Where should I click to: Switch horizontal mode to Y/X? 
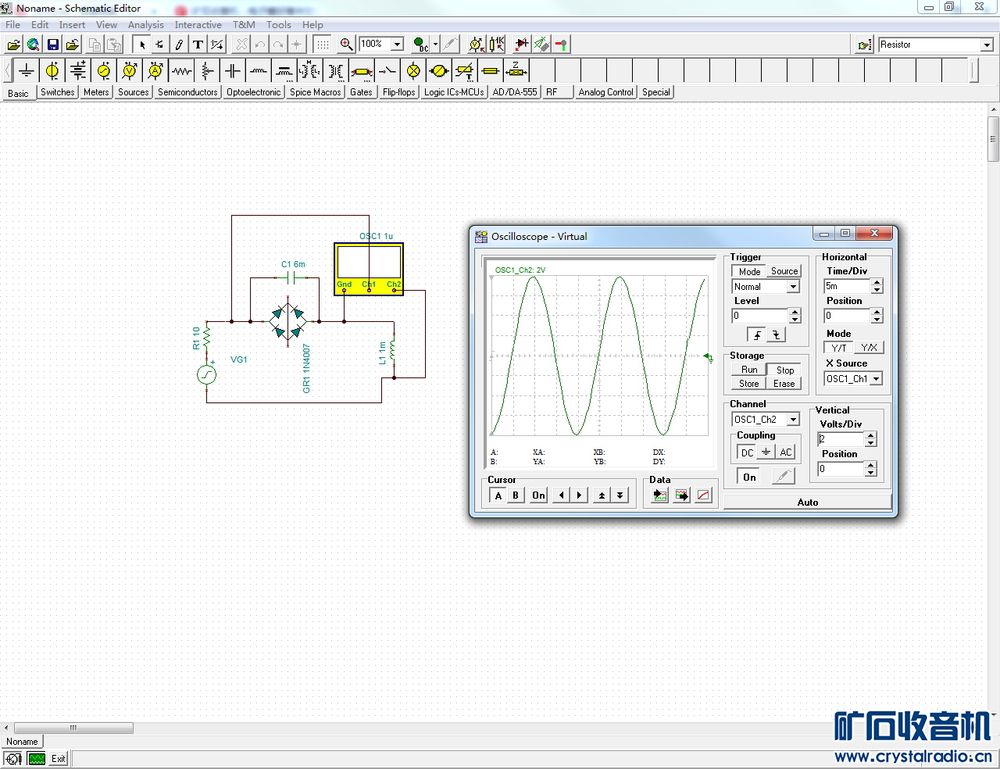(869, 348)
